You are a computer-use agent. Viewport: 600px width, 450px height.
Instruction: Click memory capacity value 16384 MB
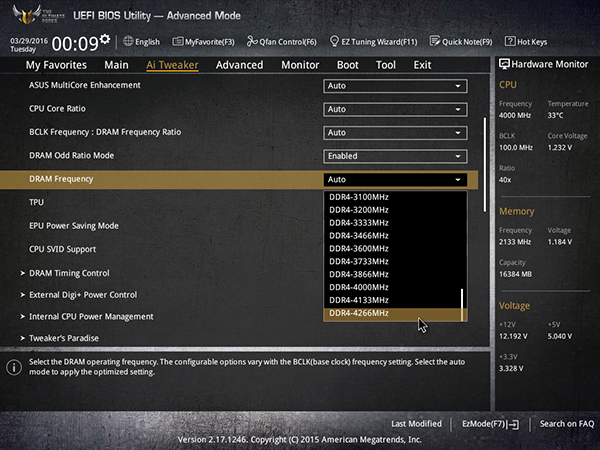(x=515, y=274)
